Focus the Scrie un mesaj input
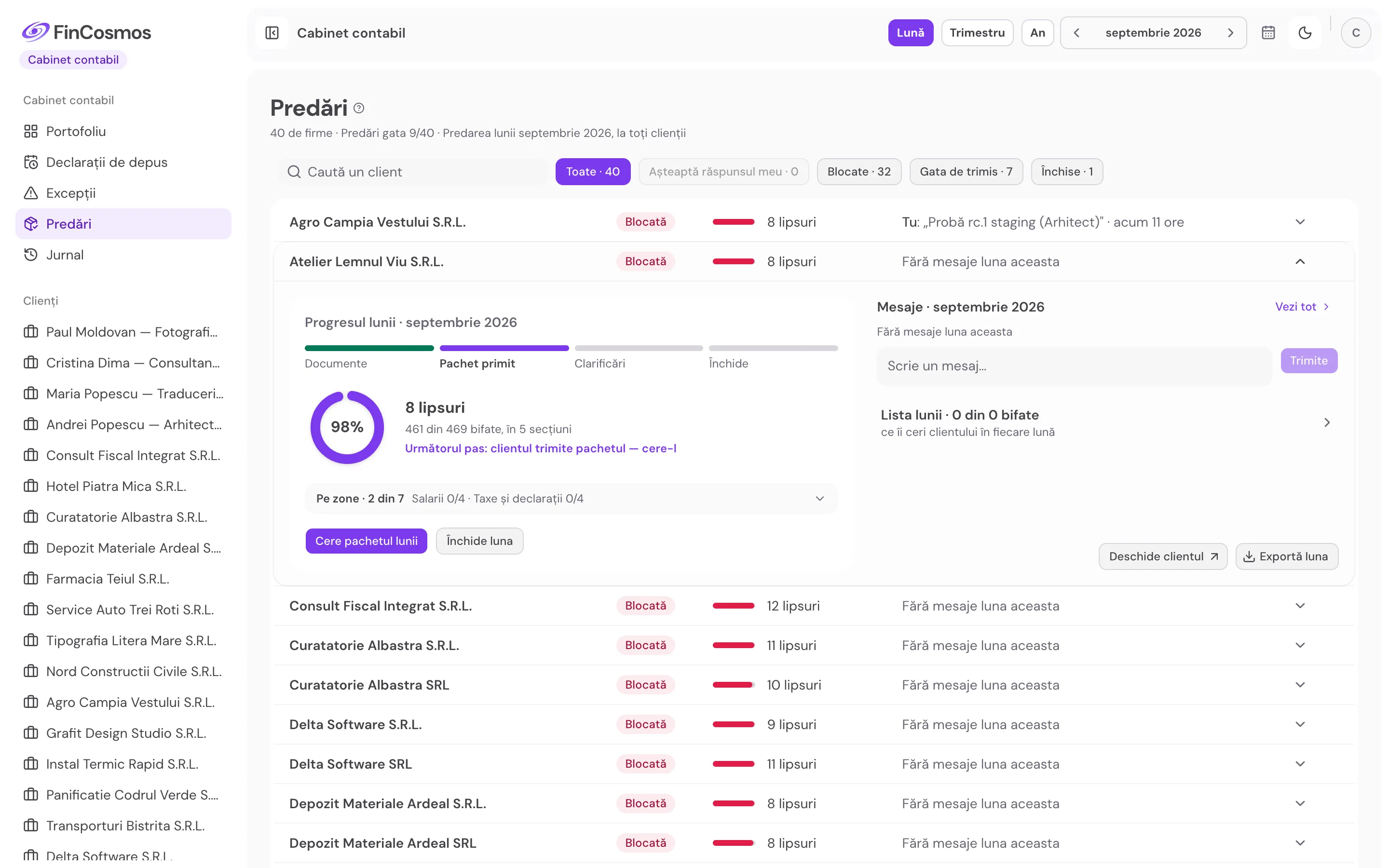Viewport: 1389px width, 868px height. click(1074, 366)
